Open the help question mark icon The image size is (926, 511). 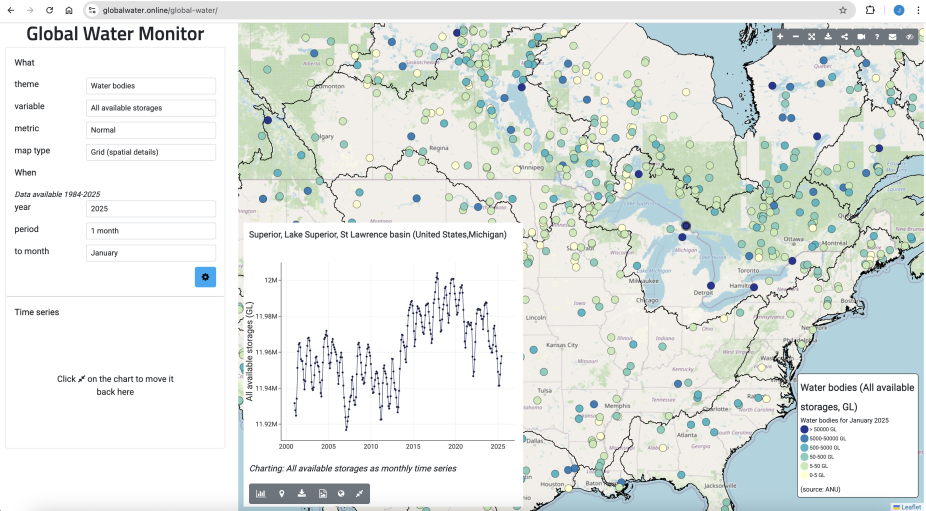tap(877, 37)
